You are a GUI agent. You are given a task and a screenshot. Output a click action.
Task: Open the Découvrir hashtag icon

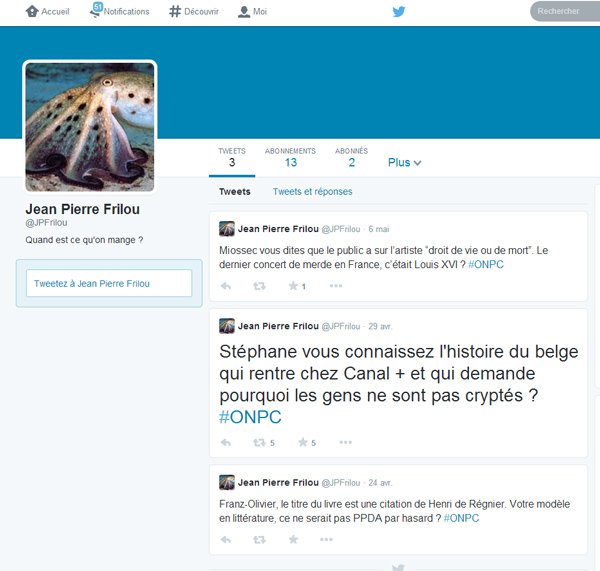pos(175,12)
